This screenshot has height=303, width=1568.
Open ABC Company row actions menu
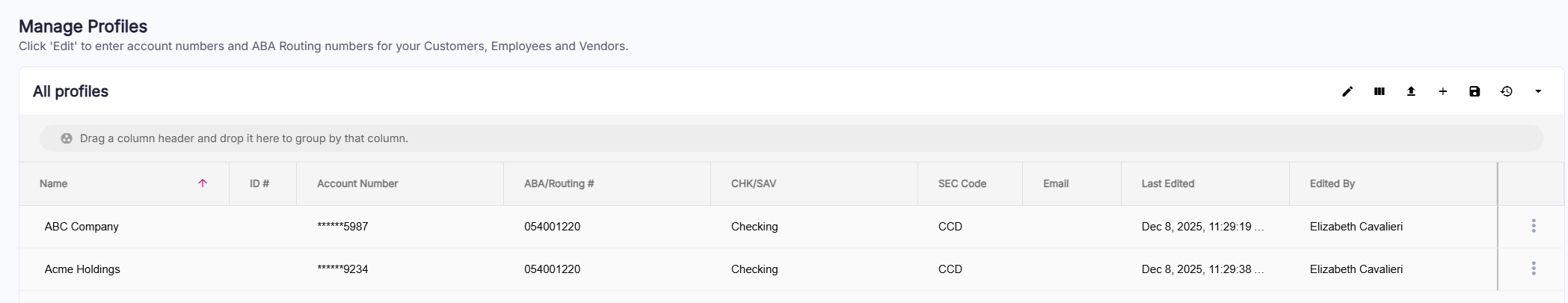coord(1534,226)
